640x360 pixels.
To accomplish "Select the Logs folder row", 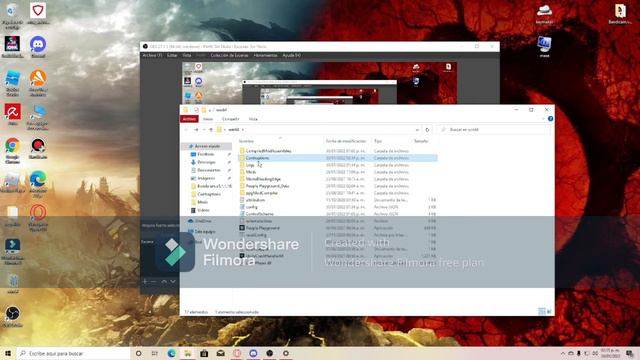I will pyautogui.click(x=338, y=165).
